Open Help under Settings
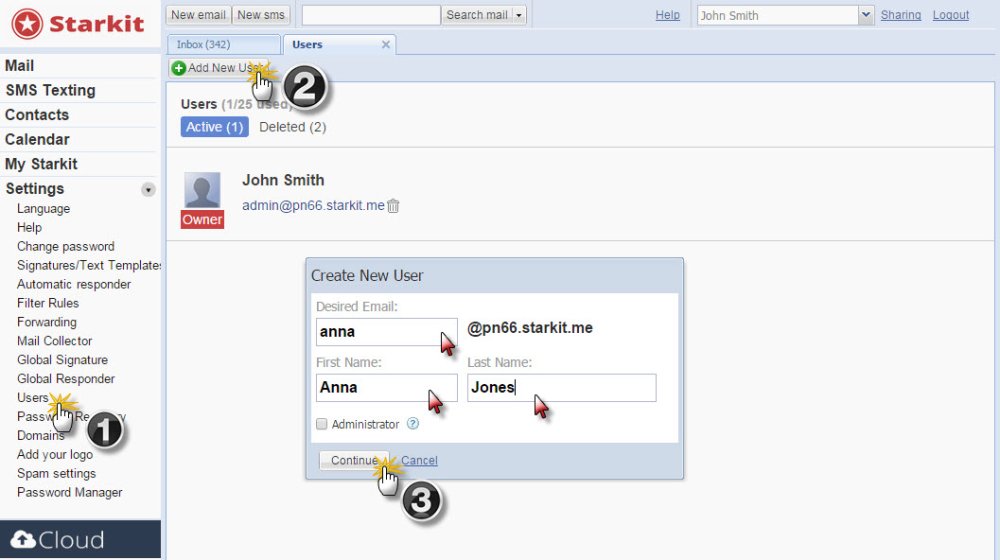The height and width of the screenshot is (560, 1000). tap(29, 228)
